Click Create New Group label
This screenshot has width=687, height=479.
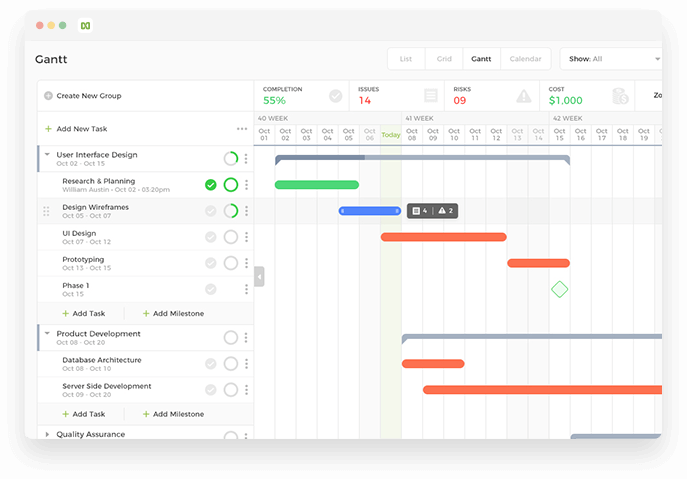coord(89,96)
